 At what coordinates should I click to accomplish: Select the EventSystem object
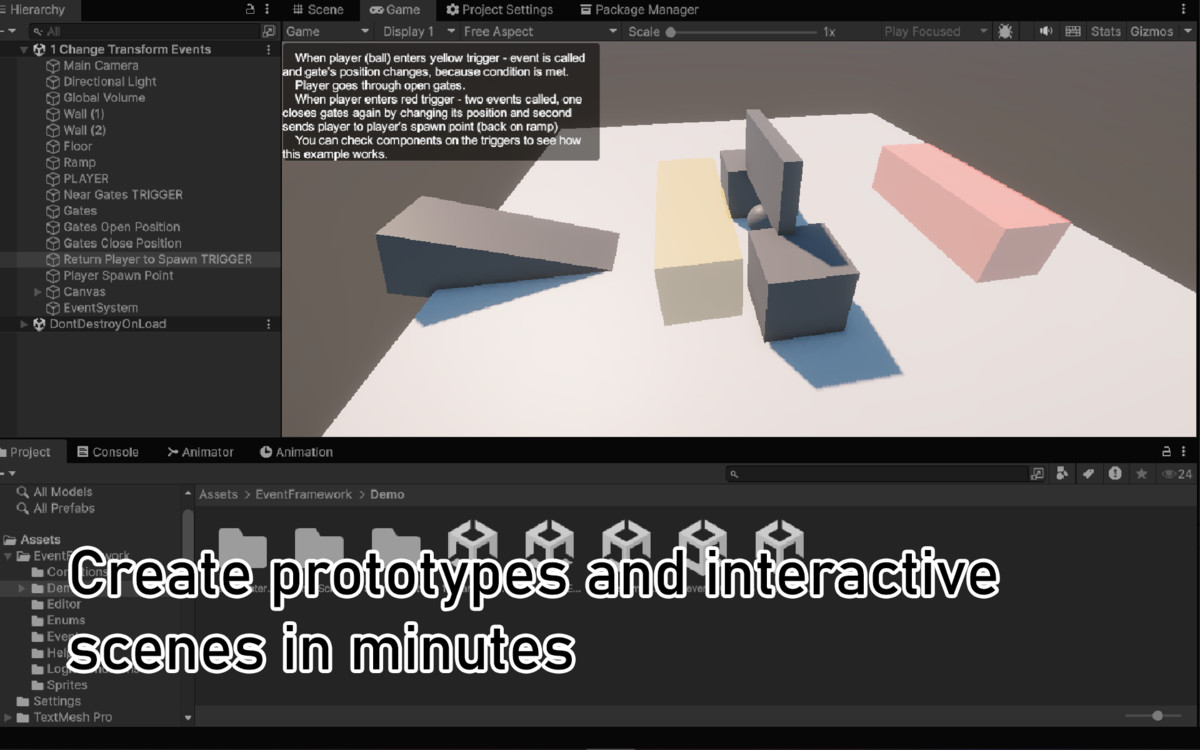(100, 308)
